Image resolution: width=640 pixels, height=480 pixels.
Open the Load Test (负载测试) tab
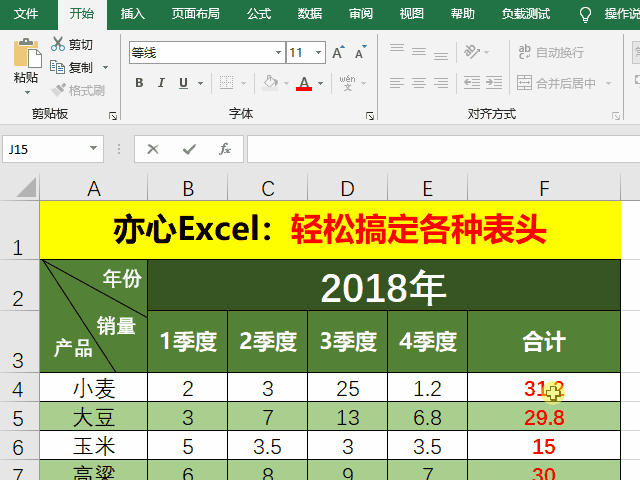coord(526,14)
